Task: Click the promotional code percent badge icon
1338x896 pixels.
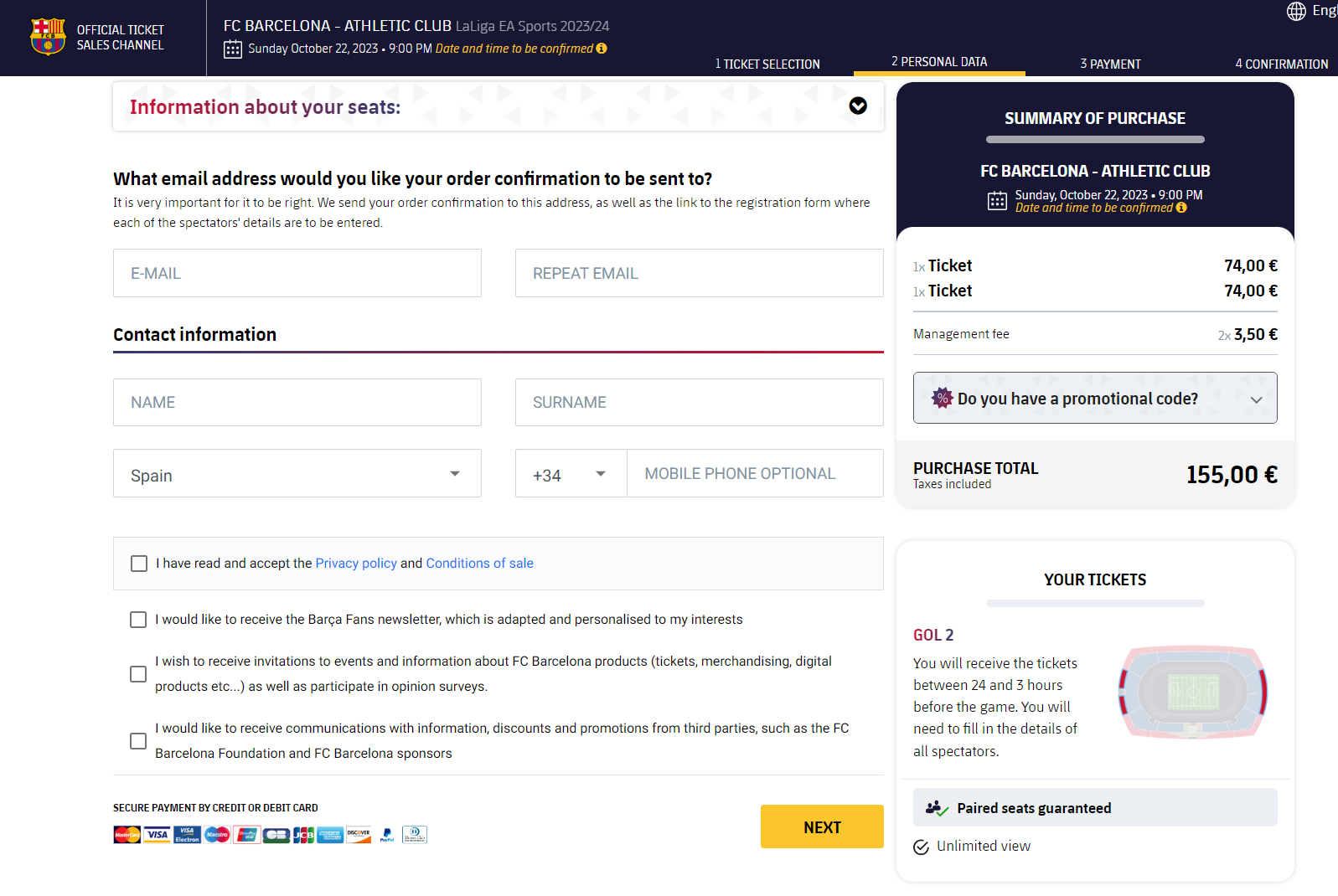Action: 943,398
